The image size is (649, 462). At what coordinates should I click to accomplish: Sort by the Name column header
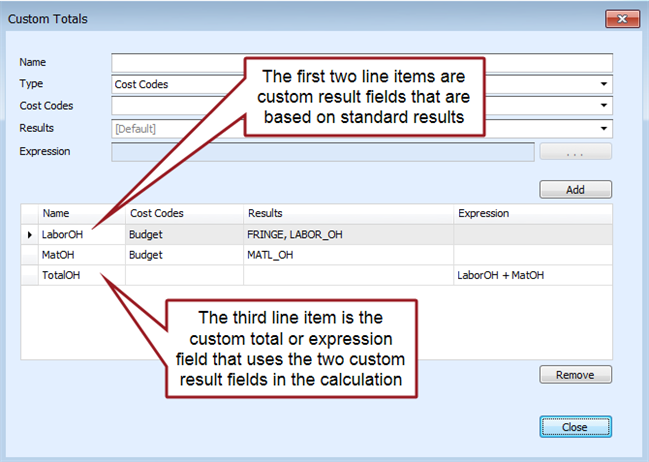tap(80, 213)
